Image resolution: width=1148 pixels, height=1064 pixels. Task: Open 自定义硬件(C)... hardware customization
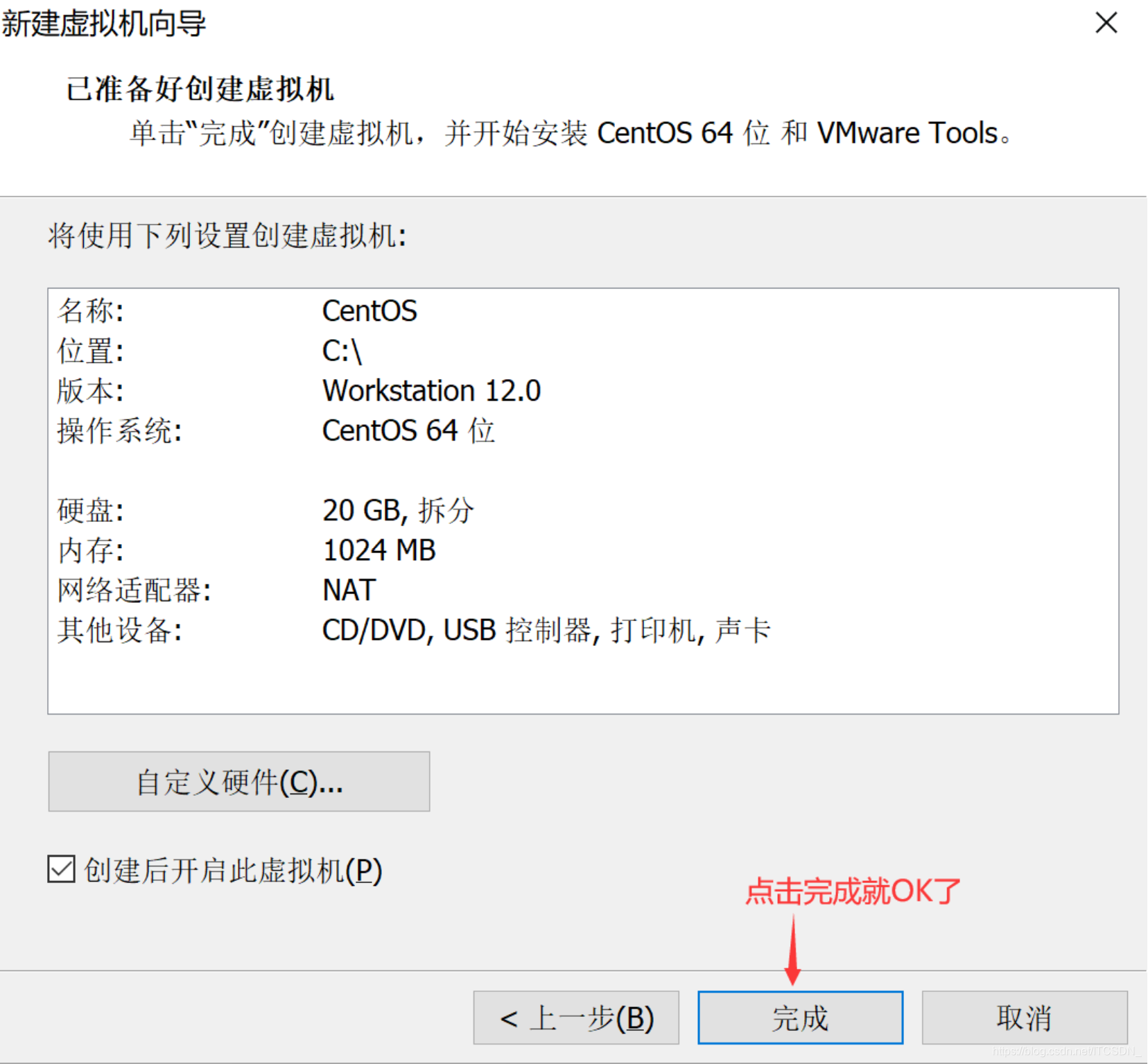[239, 781]
